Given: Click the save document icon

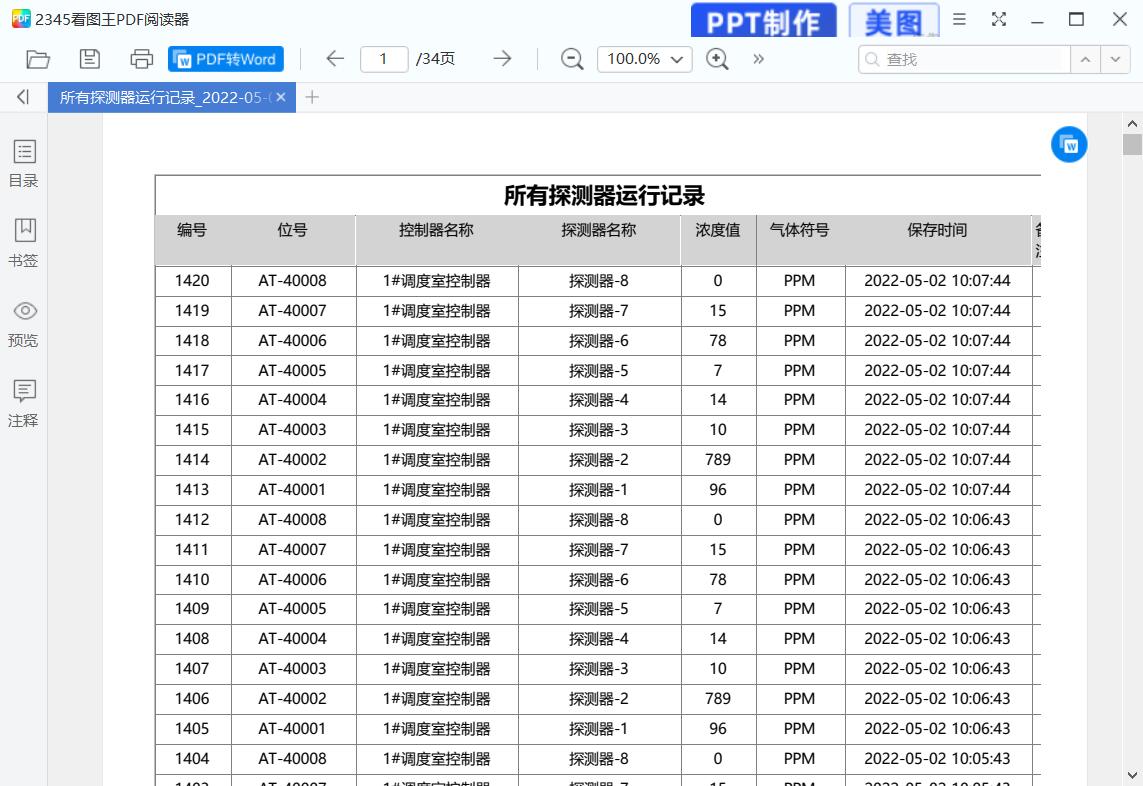Looking at the screenshot, I should click(90, 59).
